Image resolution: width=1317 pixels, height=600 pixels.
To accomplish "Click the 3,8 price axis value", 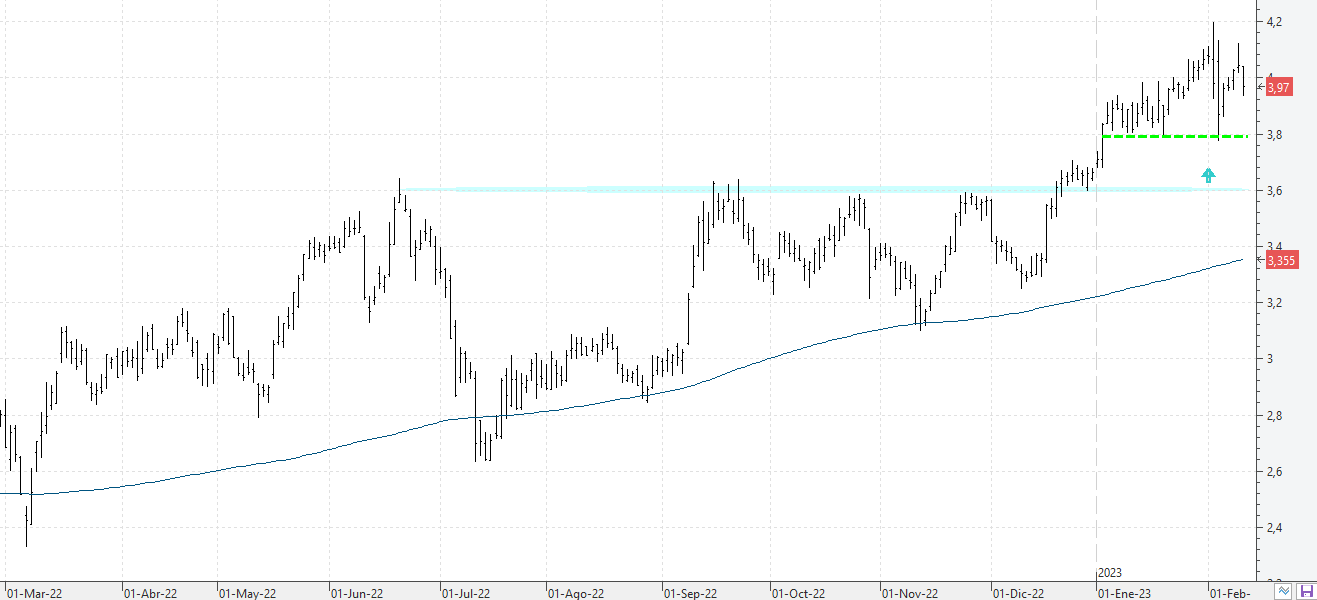I will click(1275, 135).
